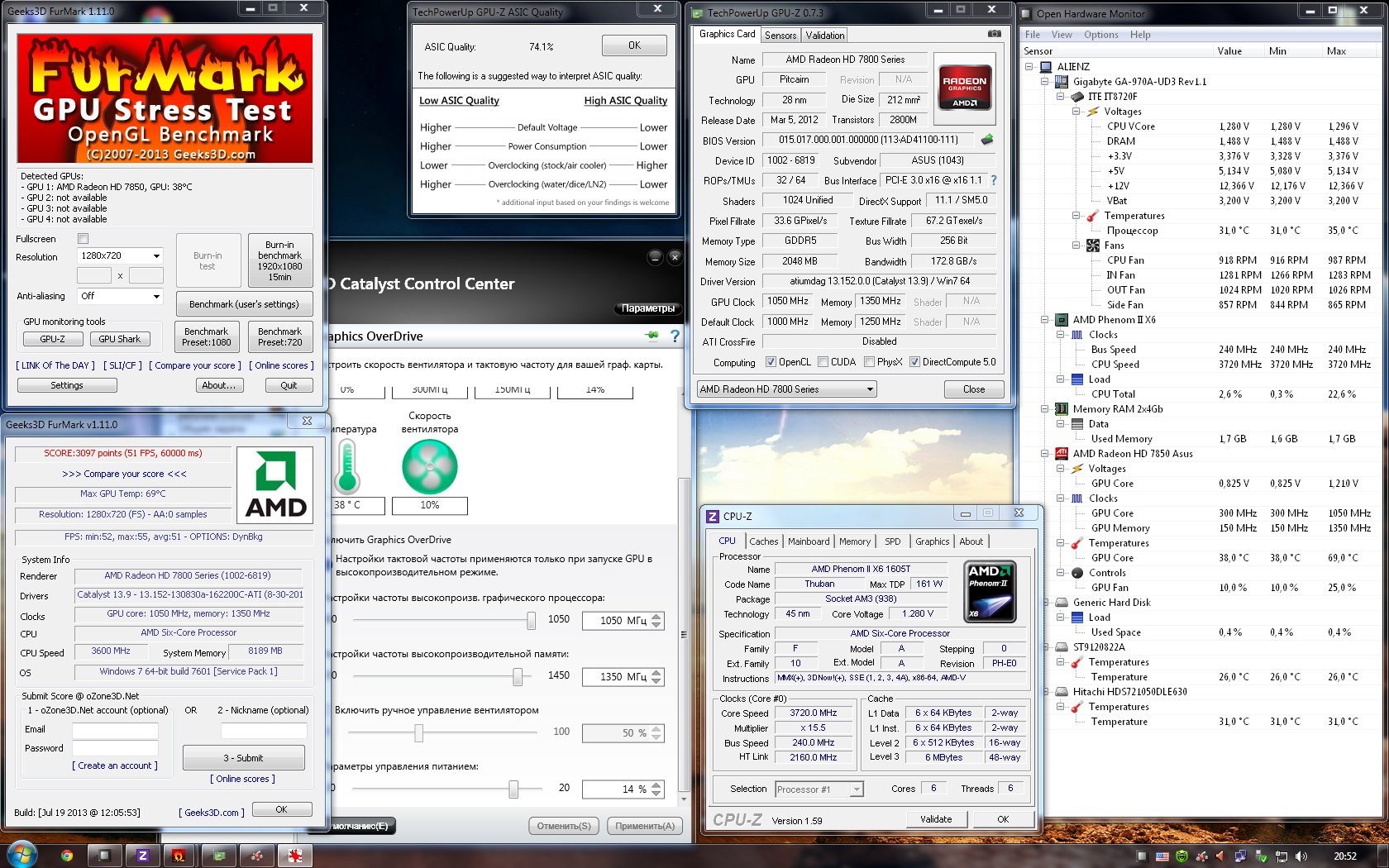Open the AMD Radeon HD 7800 Series dropdown
This screenshot has height=868, width=1389.
pyautogui.click(x=785, y=389)
